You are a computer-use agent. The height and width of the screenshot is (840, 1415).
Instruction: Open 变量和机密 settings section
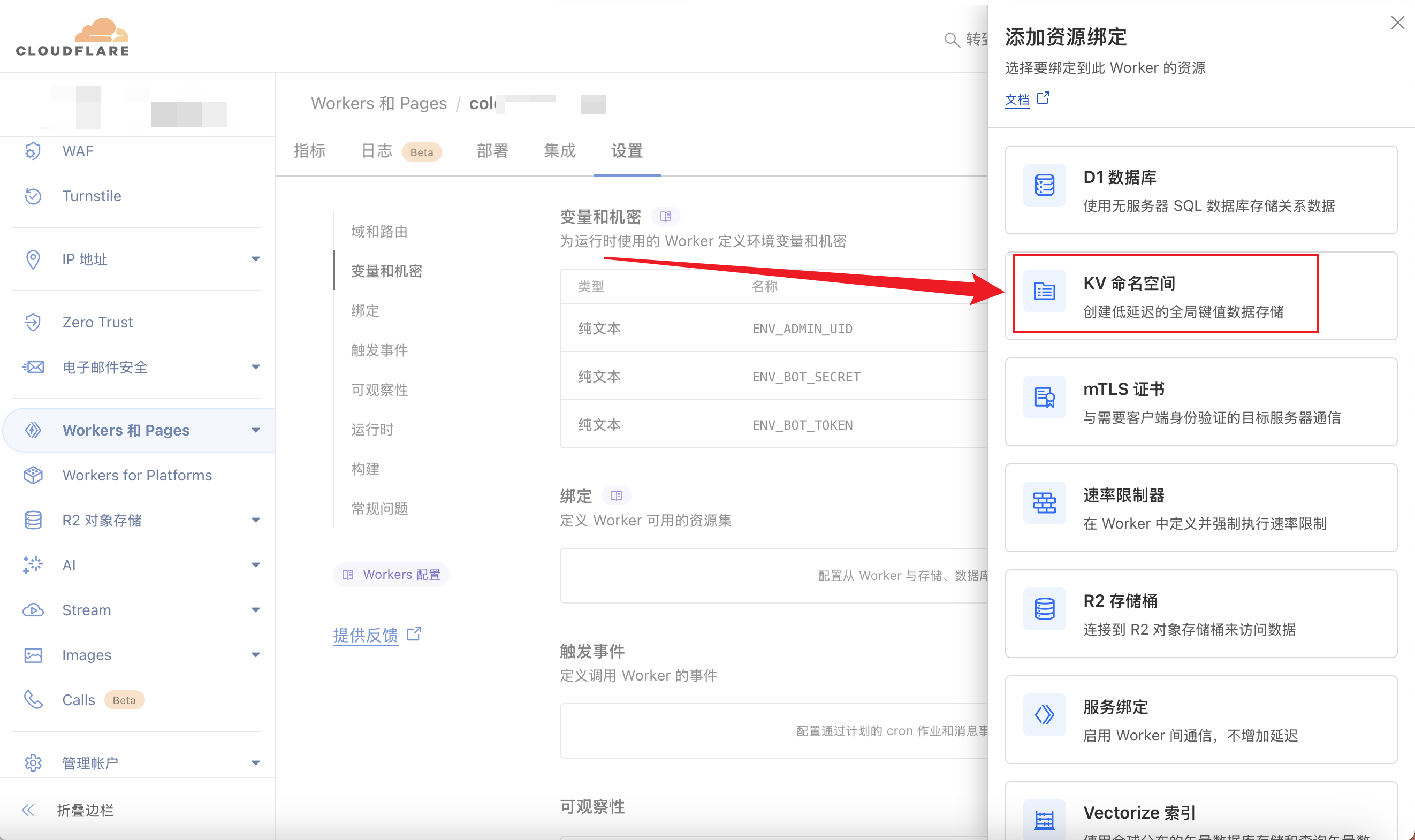386,271
